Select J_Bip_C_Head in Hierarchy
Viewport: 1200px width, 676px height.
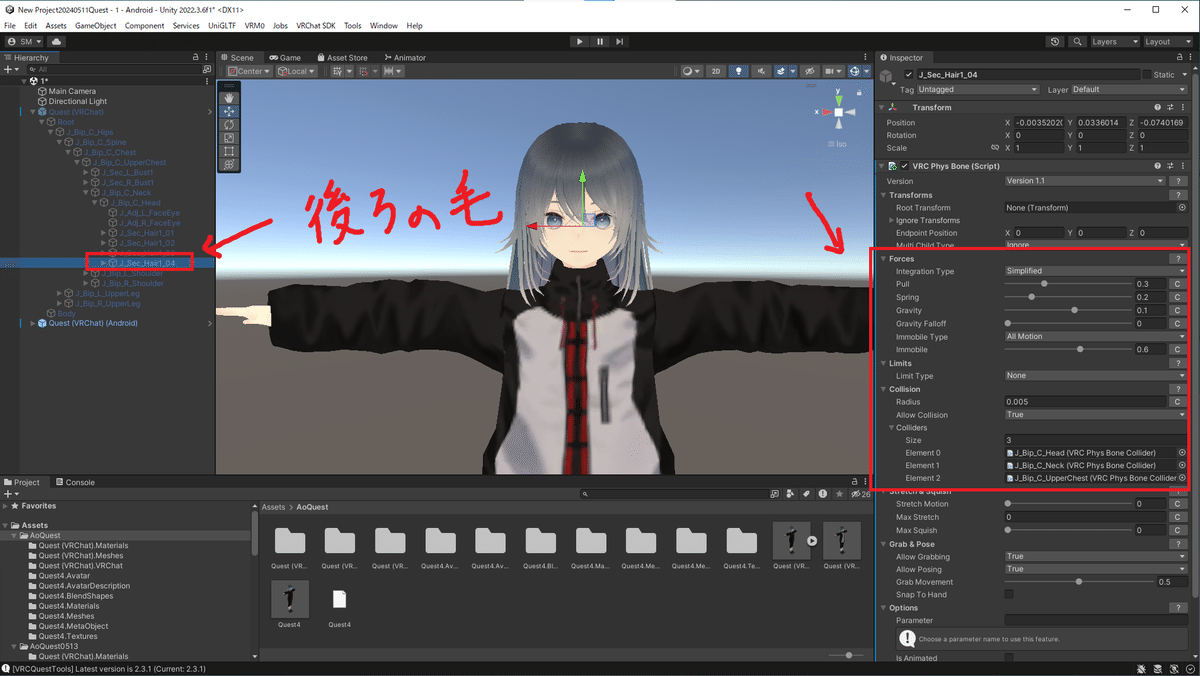coord(135,202)
